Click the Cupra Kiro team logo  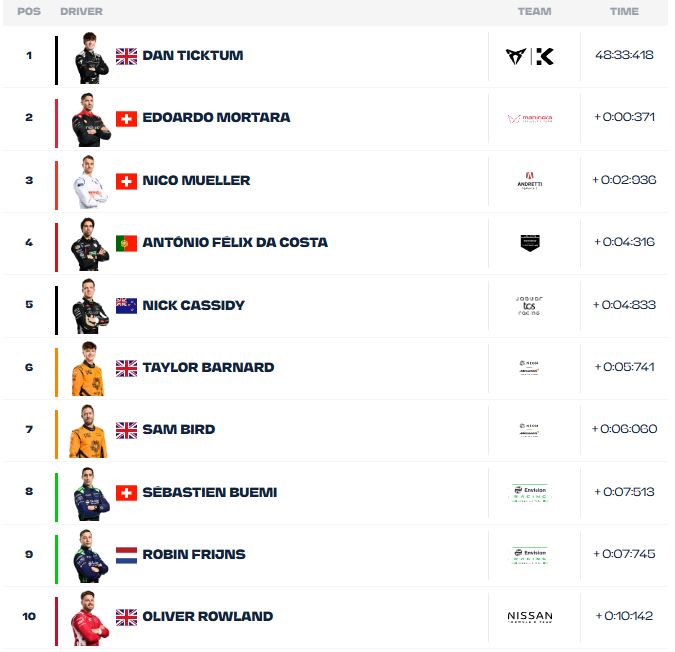click(x=529, y=56)
